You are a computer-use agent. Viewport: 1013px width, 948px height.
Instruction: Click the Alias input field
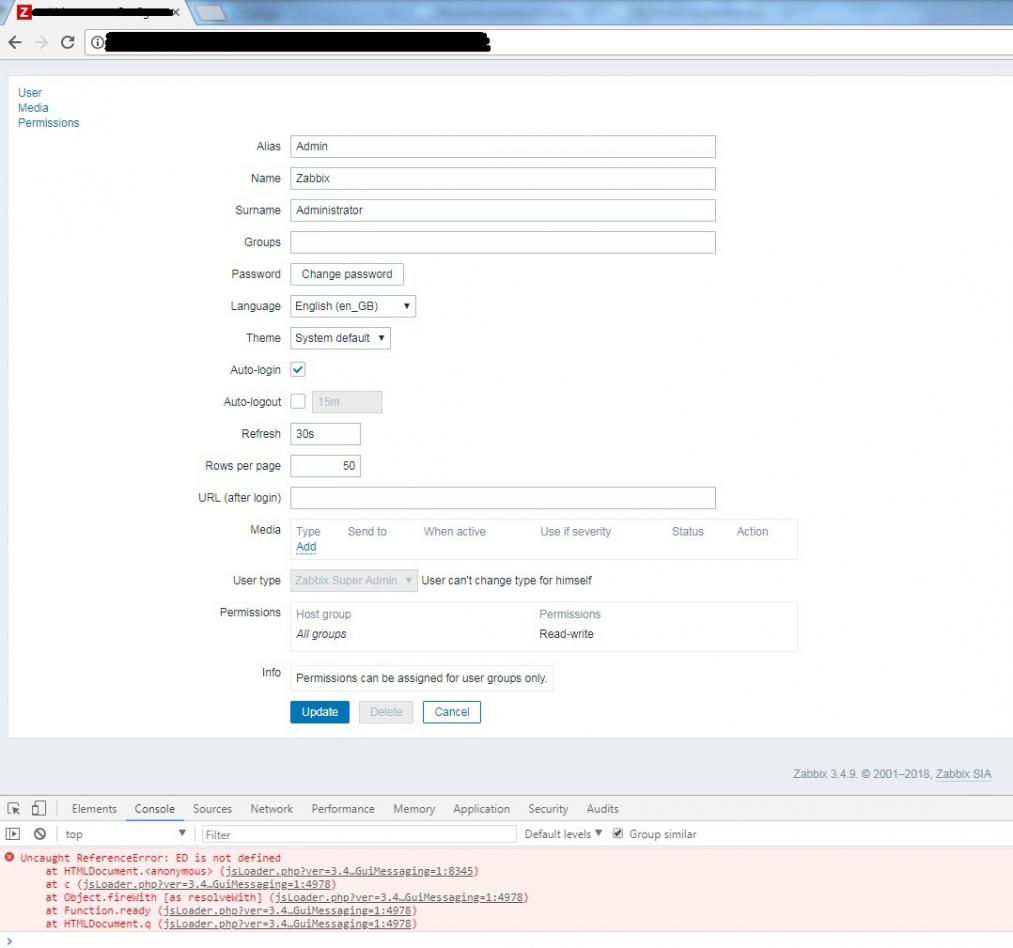pos(503,146)
